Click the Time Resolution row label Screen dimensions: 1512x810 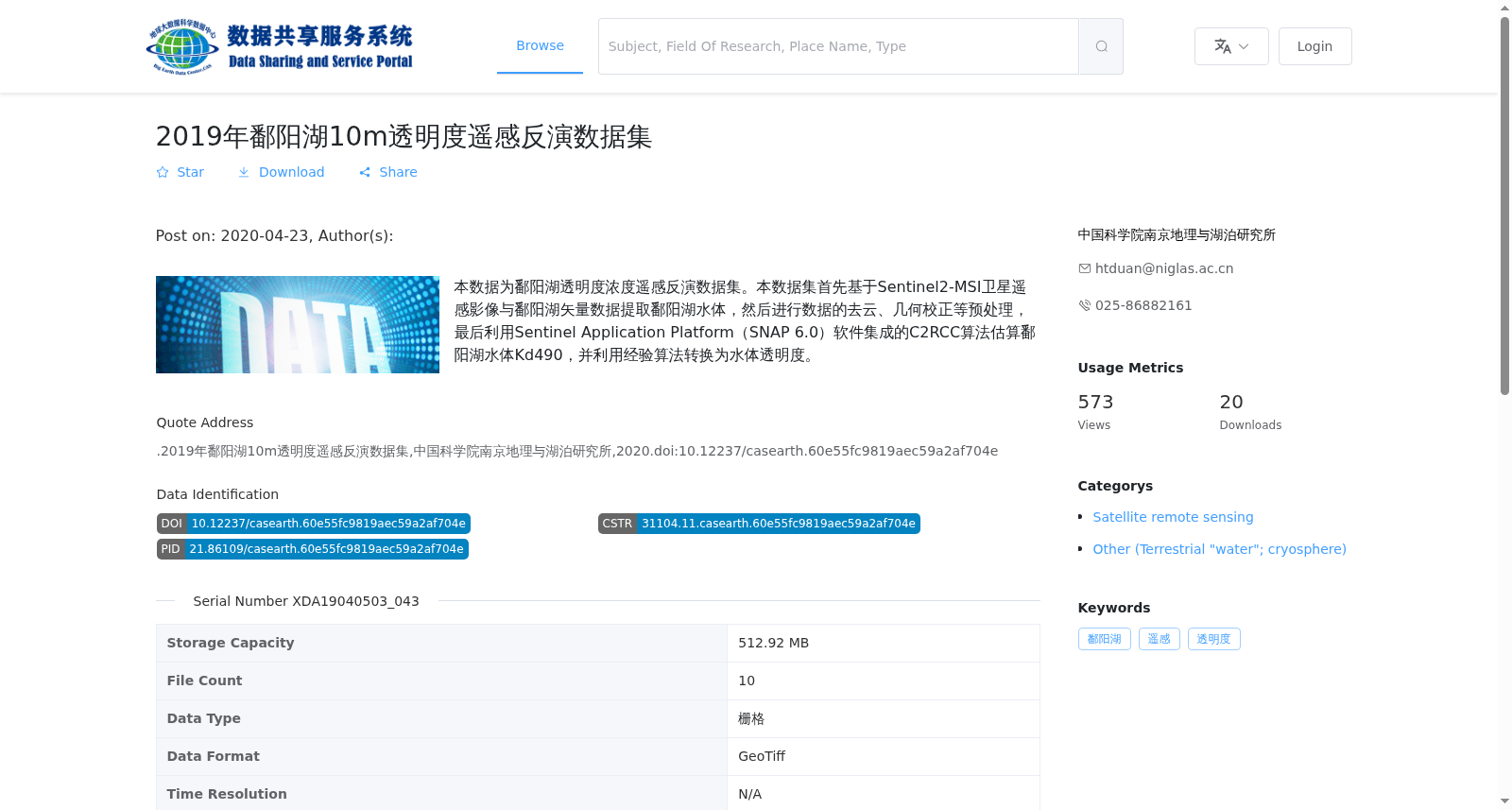coord(227,794)
